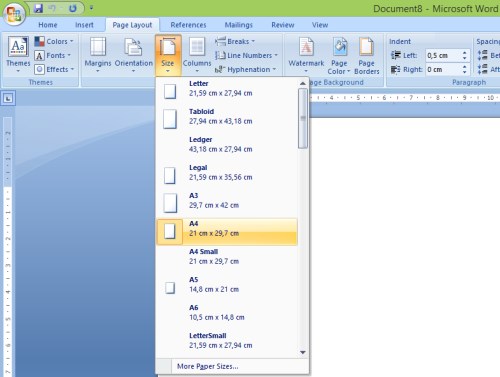Click the Office button orb
Screen dimensions: 500x377
pyautogui.click(x=14, y=14)
